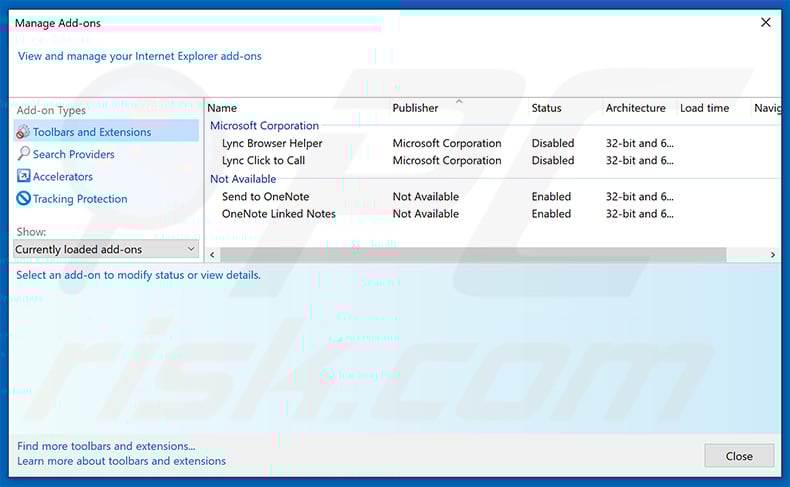Sort list by Status column header
This screenshot has height=487, width=790.
click(546, 108)
